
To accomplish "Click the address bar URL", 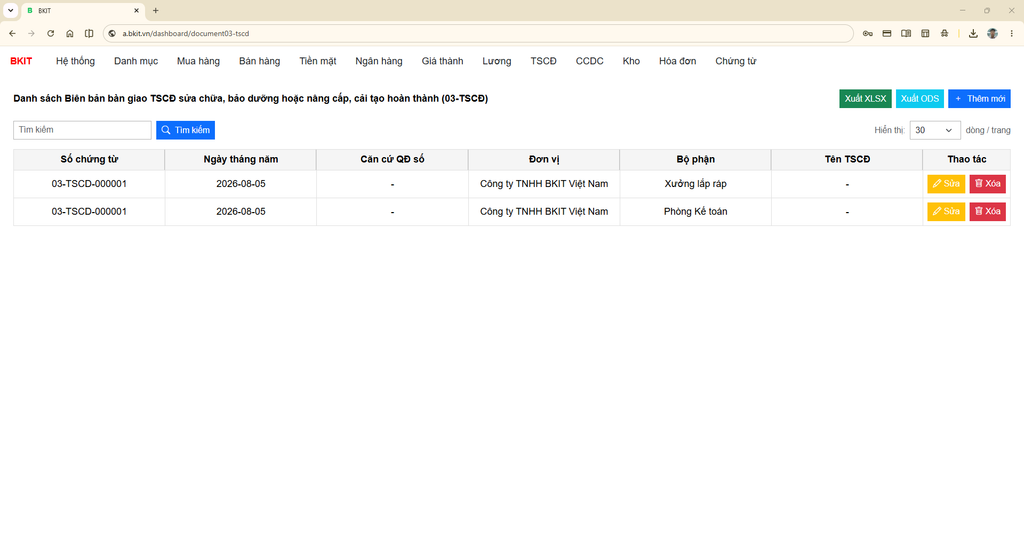I will click(x=185, y=33).
